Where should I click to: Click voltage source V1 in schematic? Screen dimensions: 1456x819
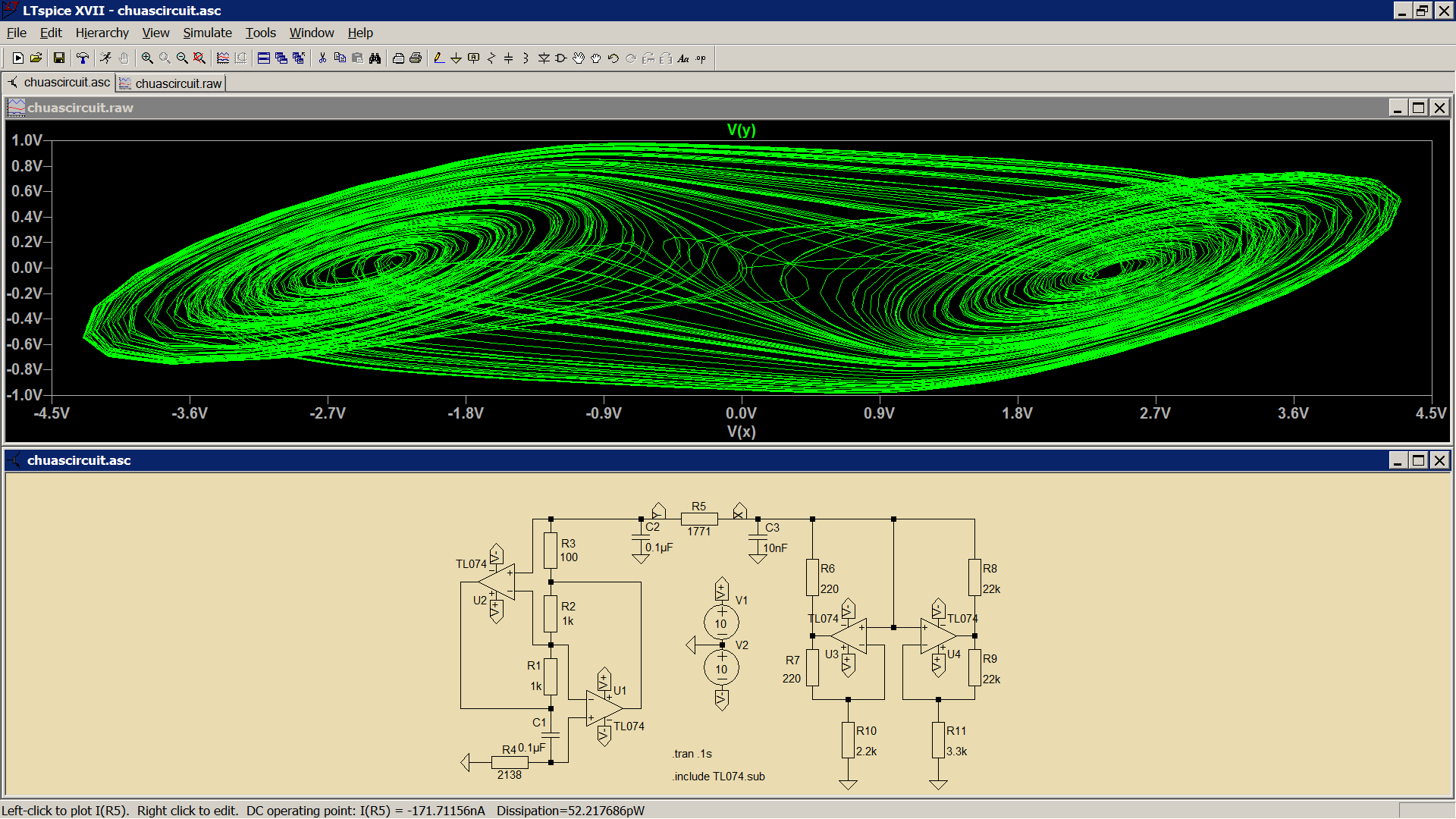coord(721,623)
